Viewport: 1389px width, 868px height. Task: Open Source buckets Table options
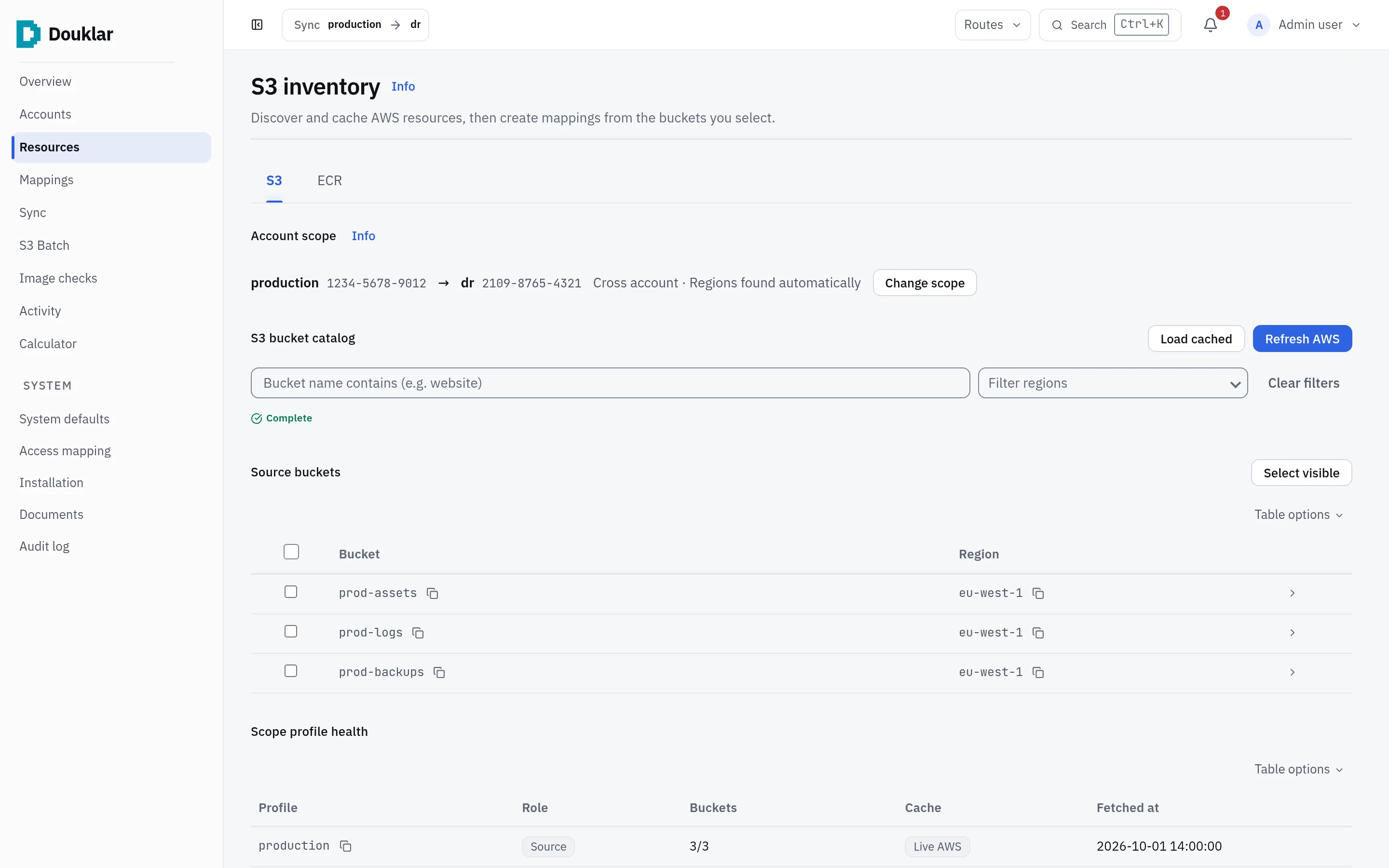[1298, 515]
